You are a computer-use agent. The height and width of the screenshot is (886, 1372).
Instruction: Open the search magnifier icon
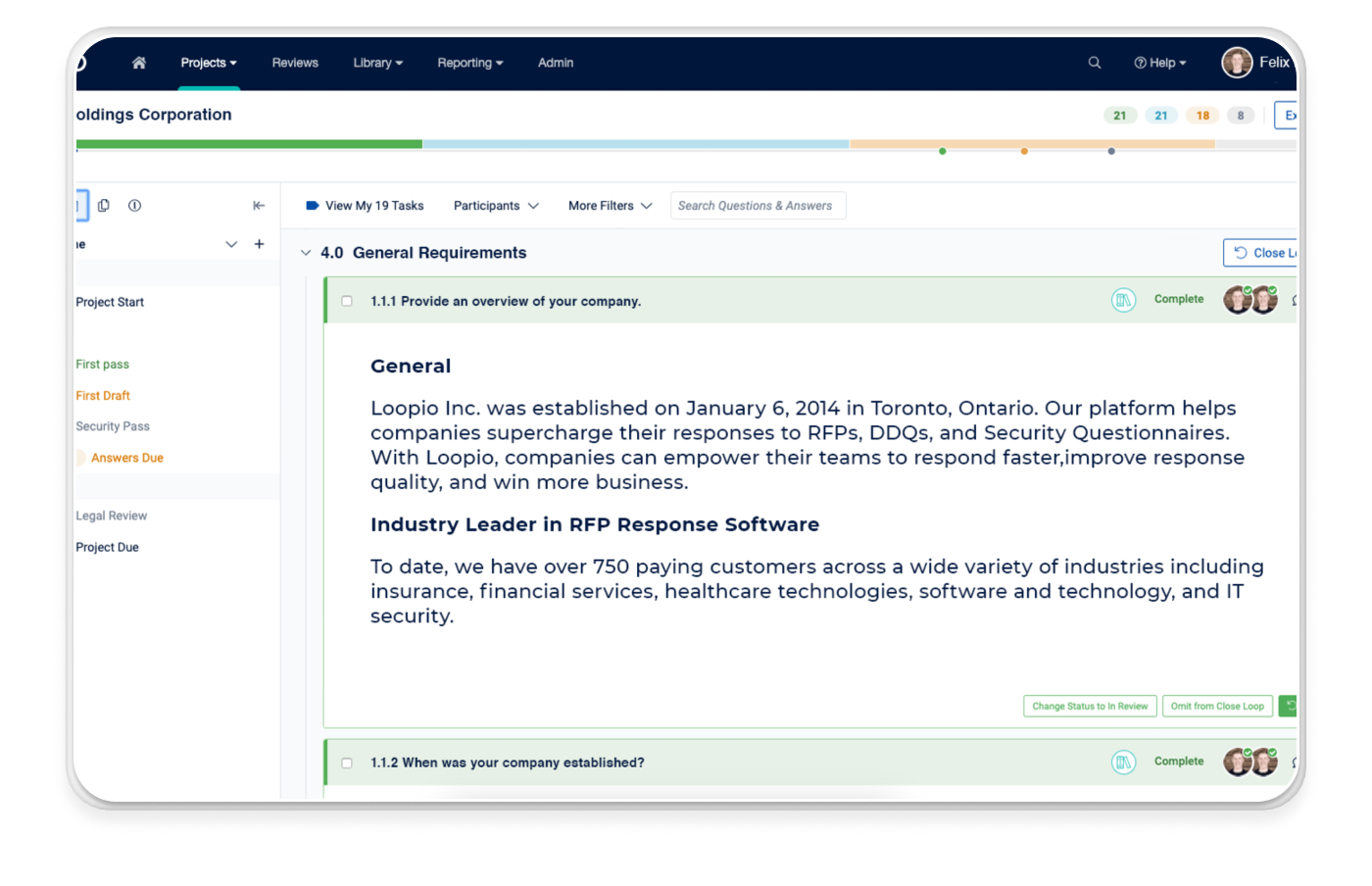click(1095, 63)
